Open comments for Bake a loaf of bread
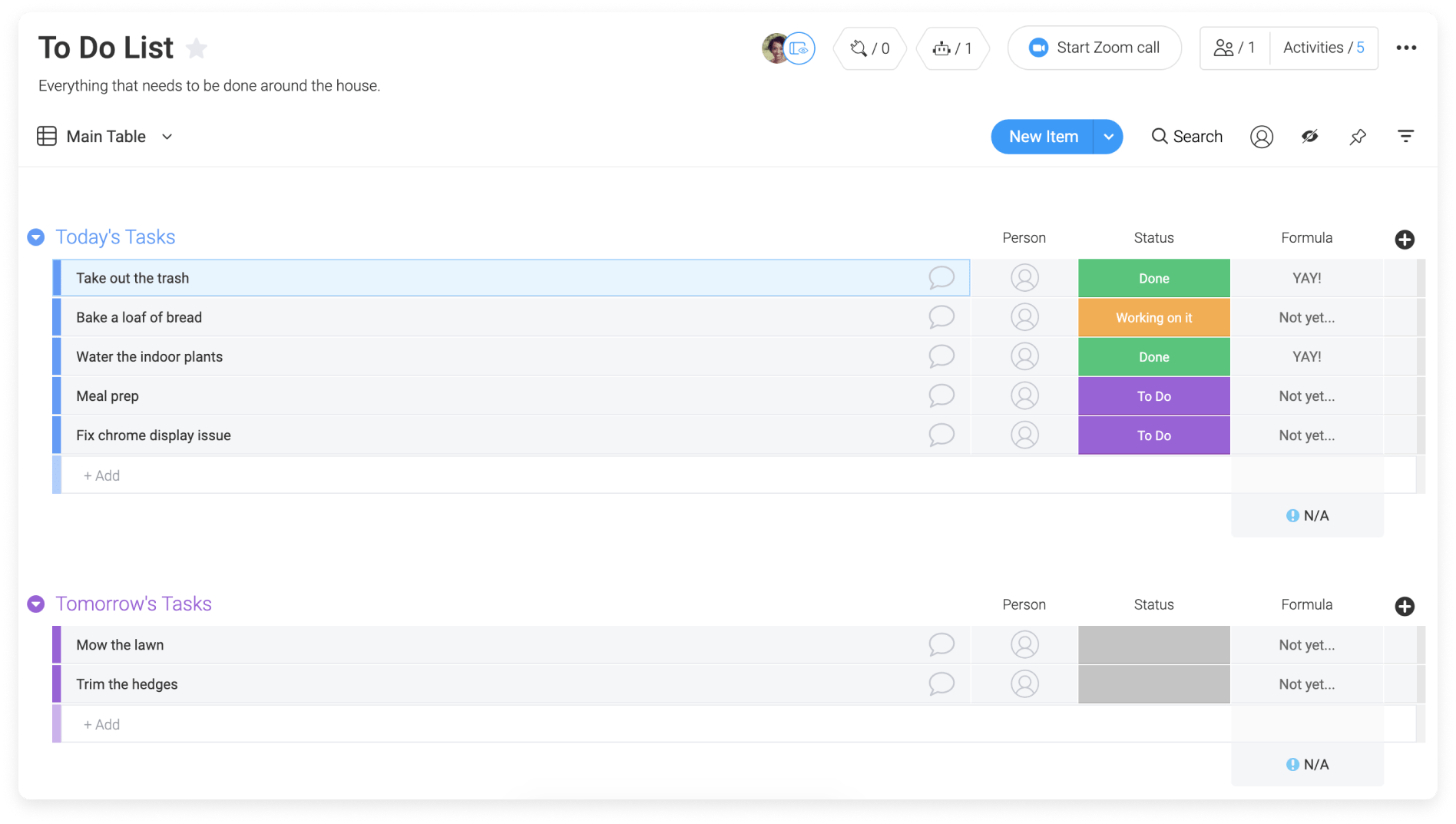The width and height of the screenshot is (1456, 824). 941,317
